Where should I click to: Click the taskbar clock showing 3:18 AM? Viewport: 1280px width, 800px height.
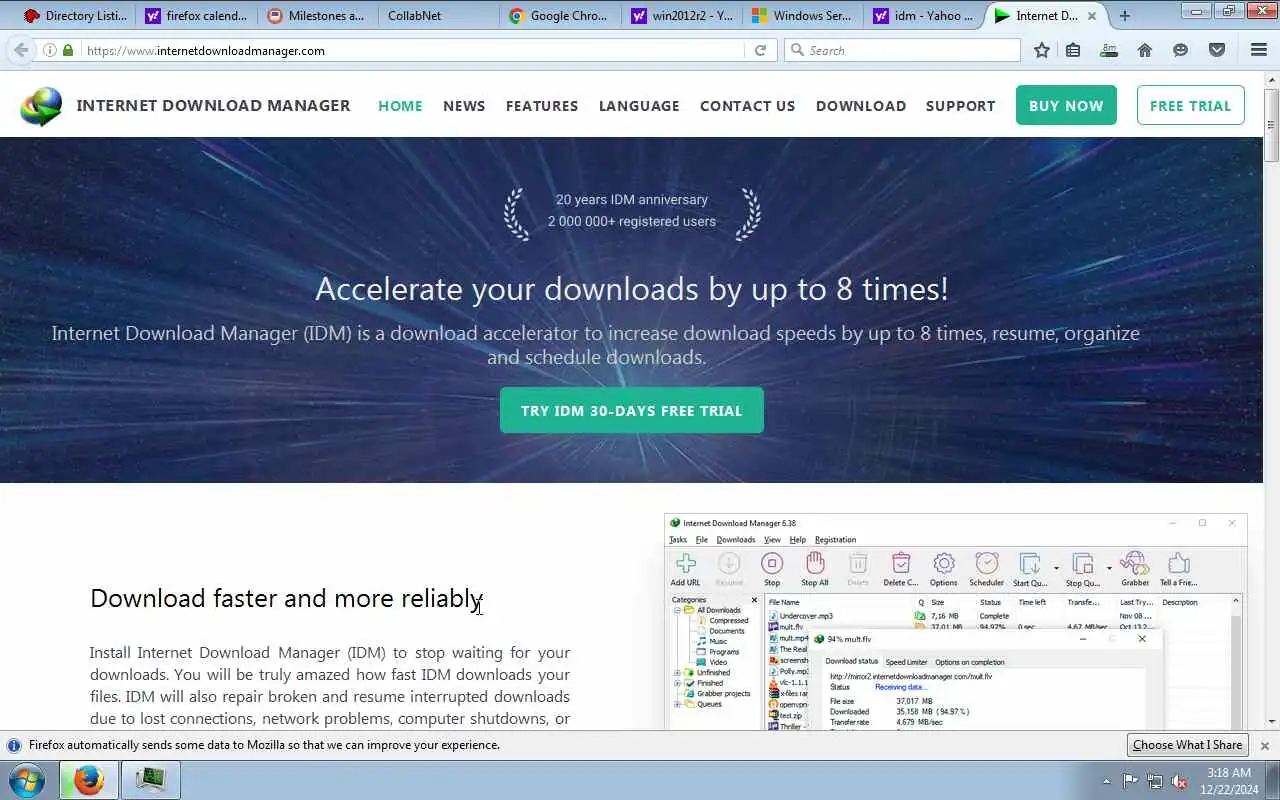tap(1230, 781)
